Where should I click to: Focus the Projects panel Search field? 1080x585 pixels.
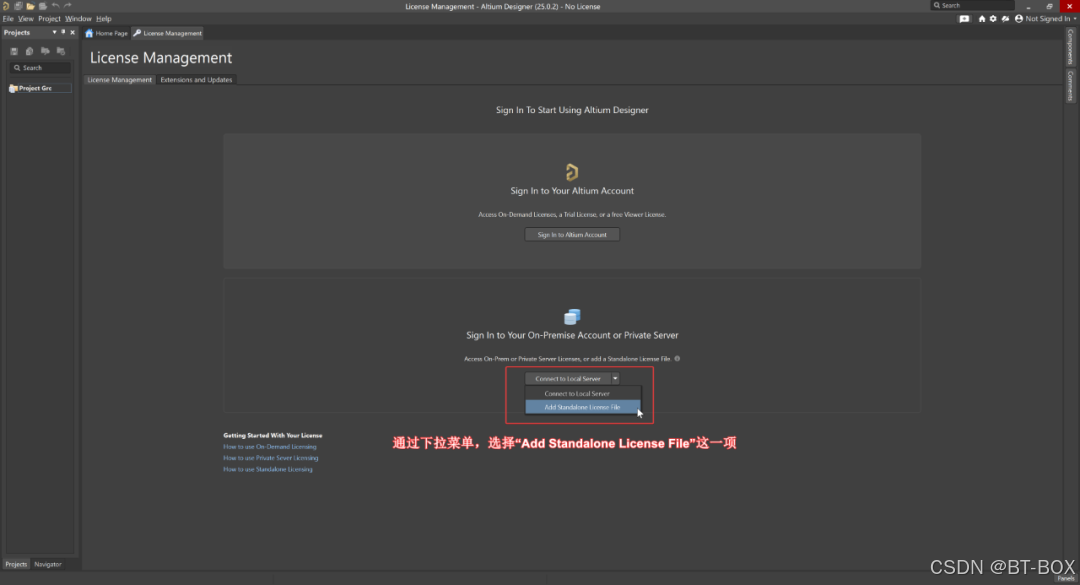[40, 68]
